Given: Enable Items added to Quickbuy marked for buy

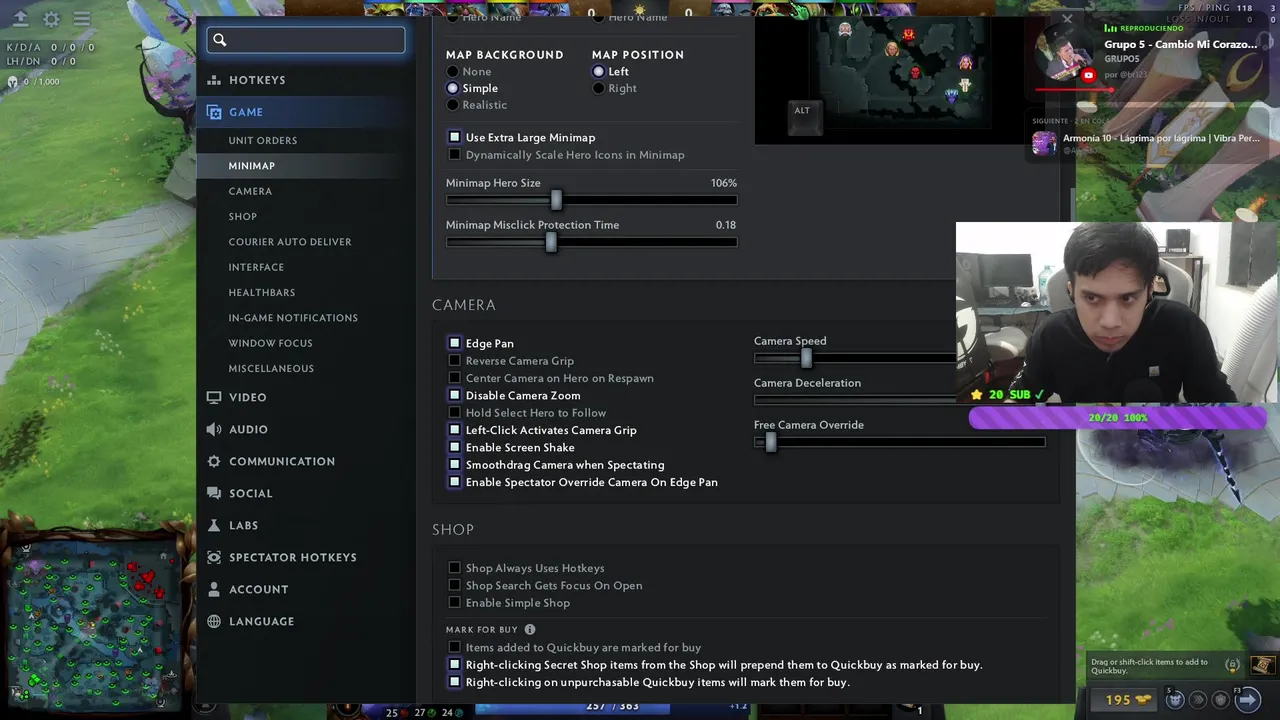Looking at the screenshot, I should point(455,647).
